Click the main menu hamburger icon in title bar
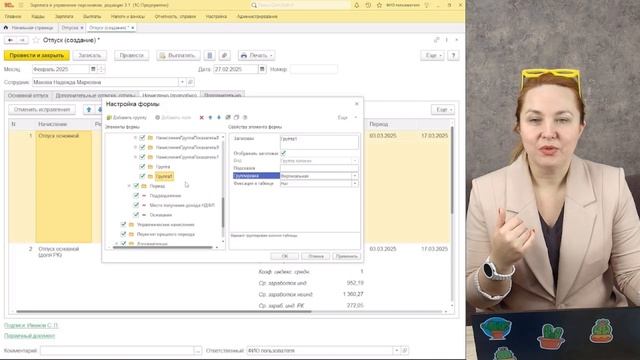Image resolution: width=640 pixels, height=360 pixels. click(x=21, y=5)
